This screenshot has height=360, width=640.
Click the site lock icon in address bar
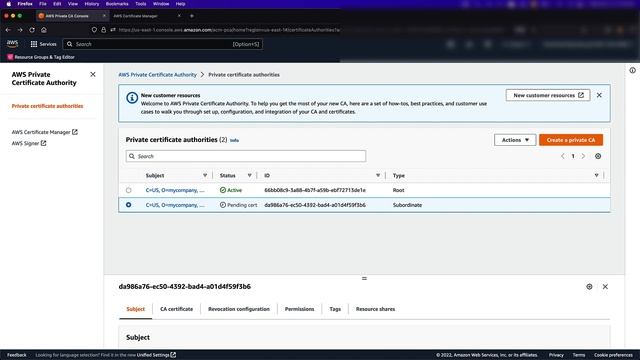[x=104, y=30]
